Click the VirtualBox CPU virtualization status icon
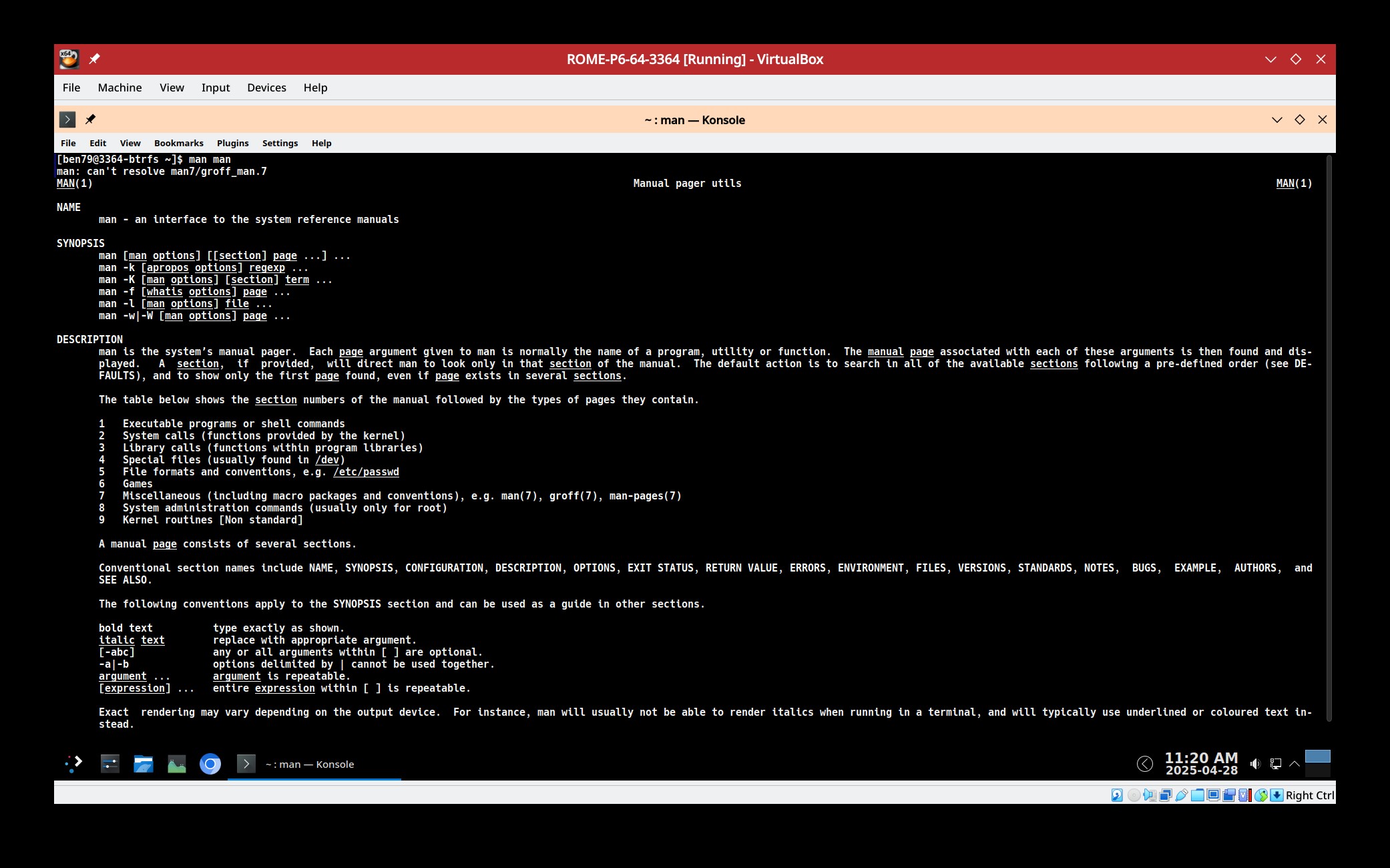Image resolution: width=1390 pixels, height=868 pixels. 1245,795
